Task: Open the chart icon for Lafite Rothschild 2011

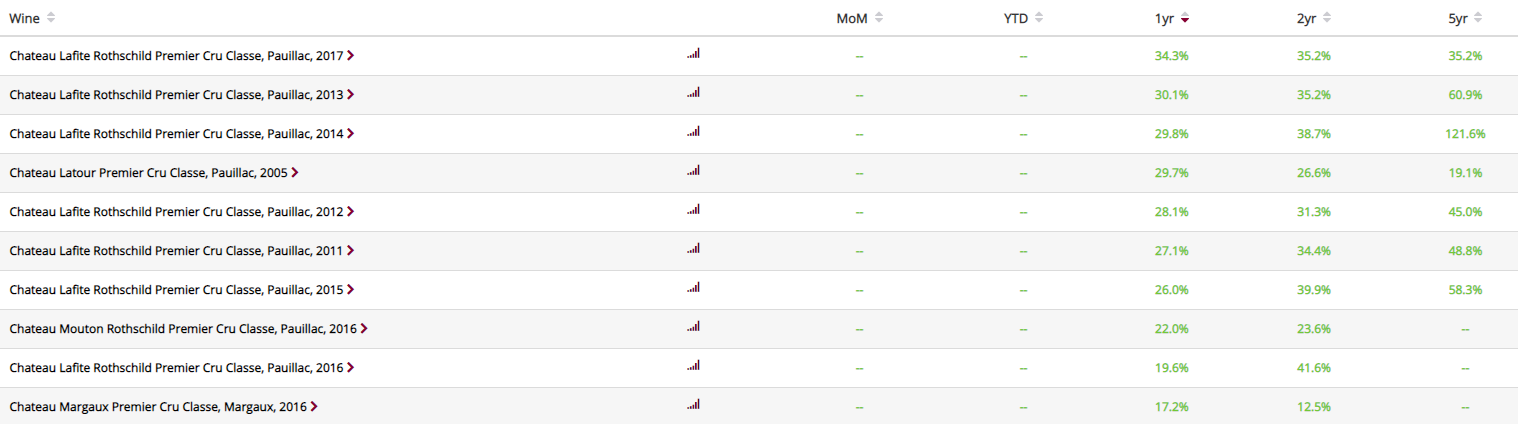Action: [x=693, y=249]
